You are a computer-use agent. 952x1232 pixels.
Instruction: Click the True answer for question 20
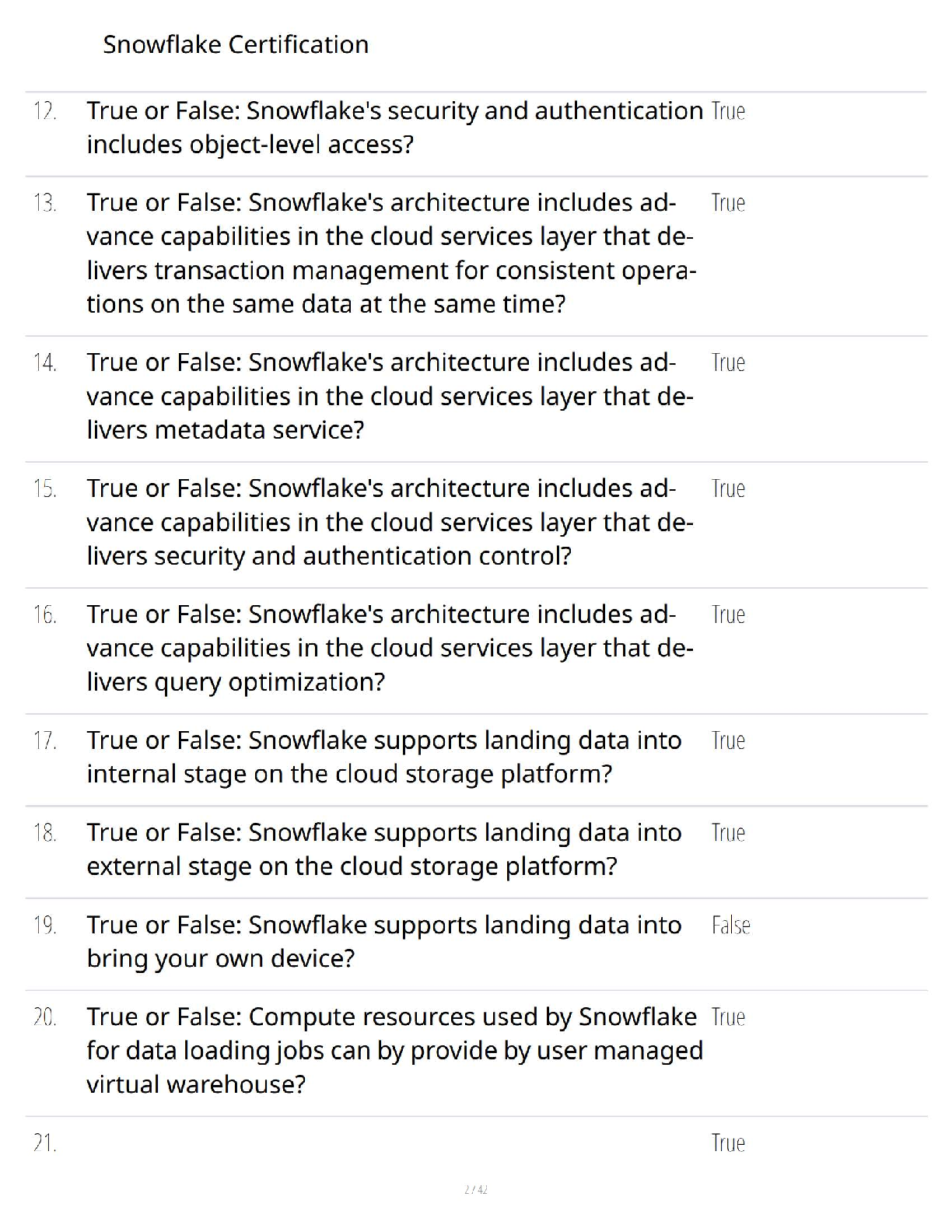coord(728,1017)
